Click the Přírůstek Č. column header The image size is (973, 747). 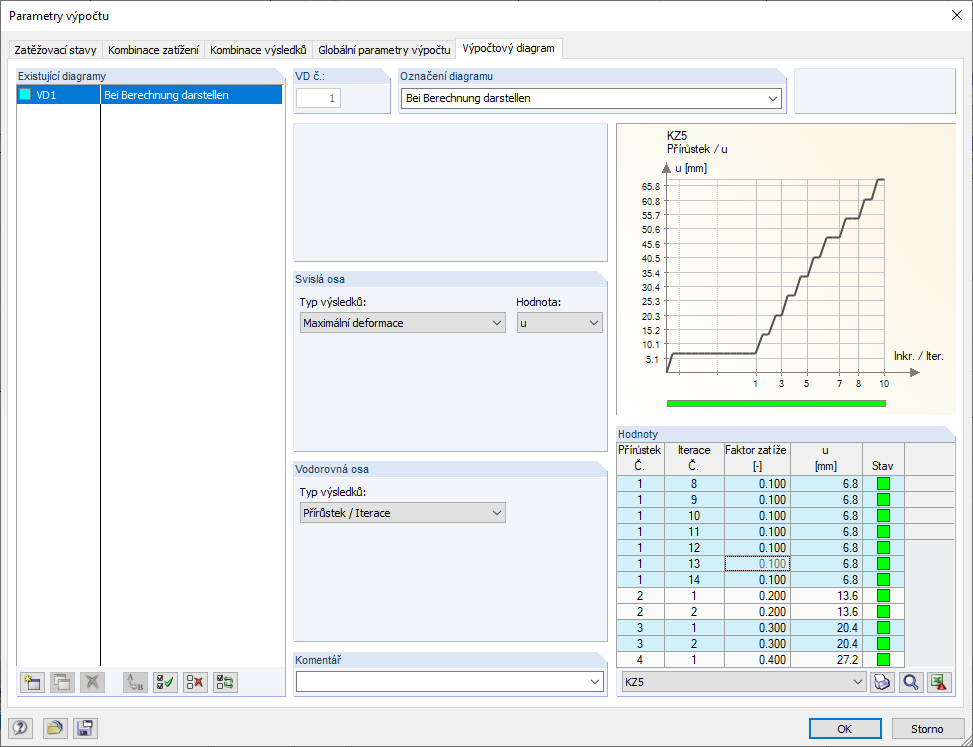pos(640,458)
